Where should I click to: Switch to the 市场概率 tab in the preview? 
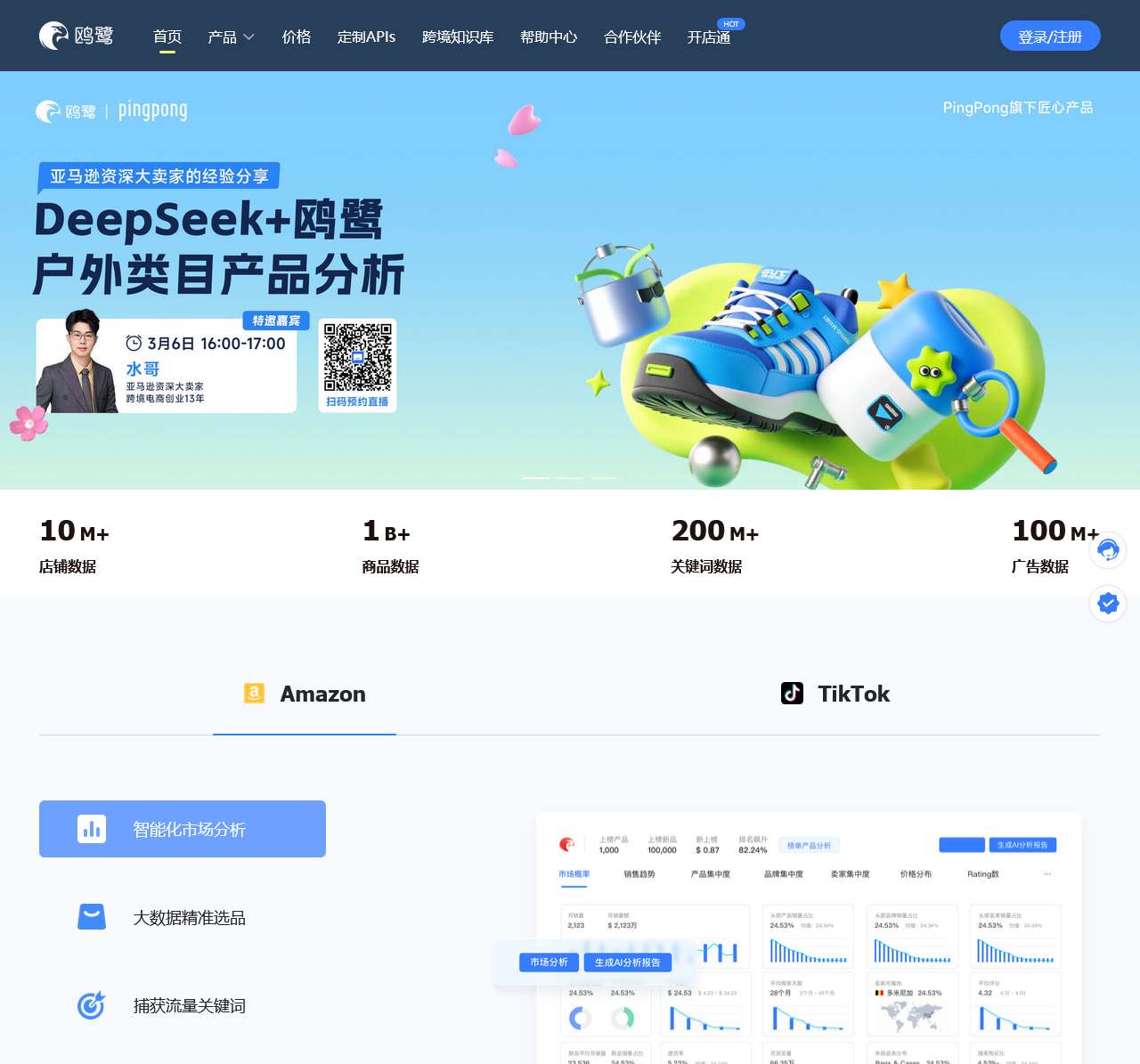(574, 874)
